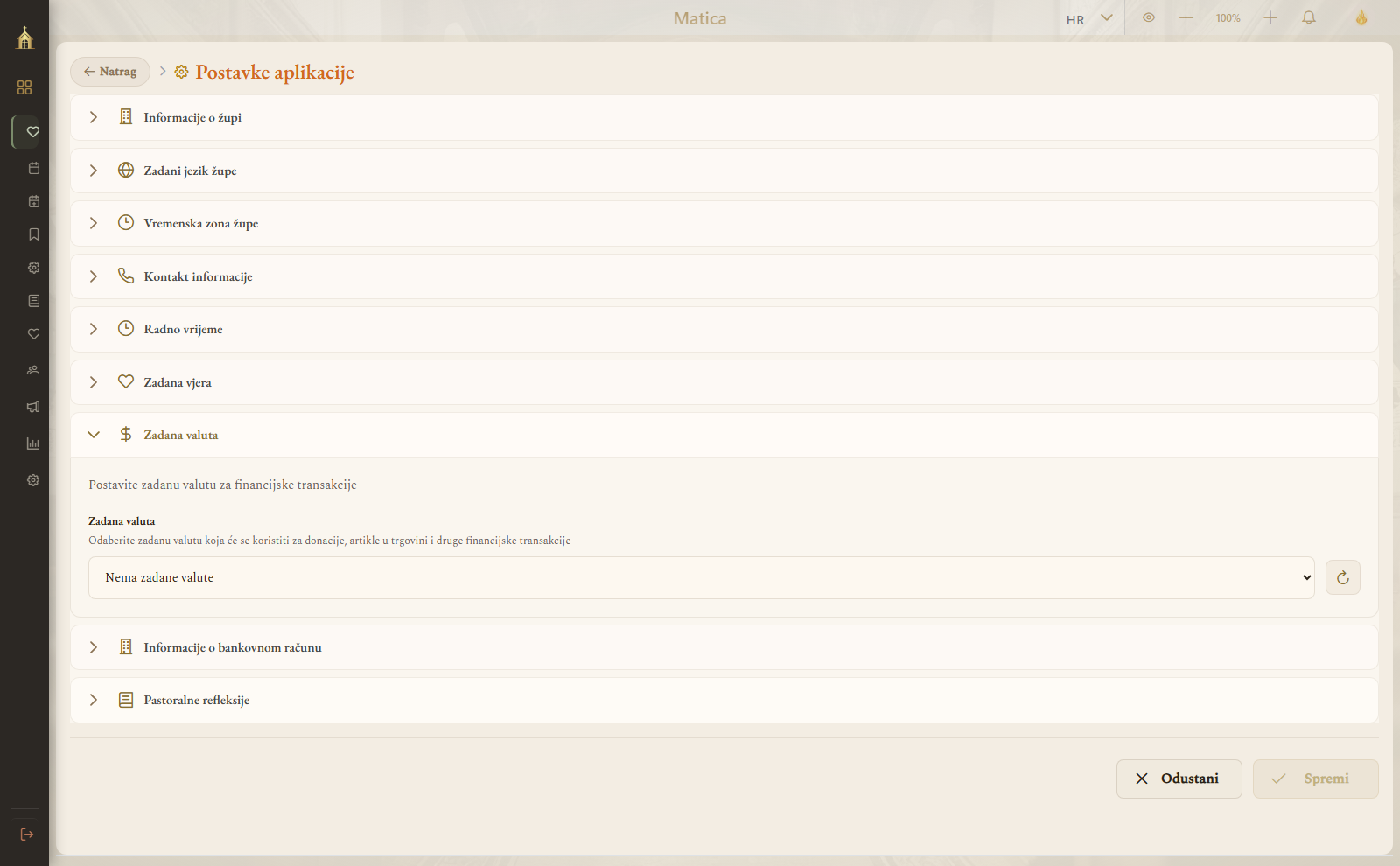Click the logout icon at sidebar bottom

coord(27,835)
